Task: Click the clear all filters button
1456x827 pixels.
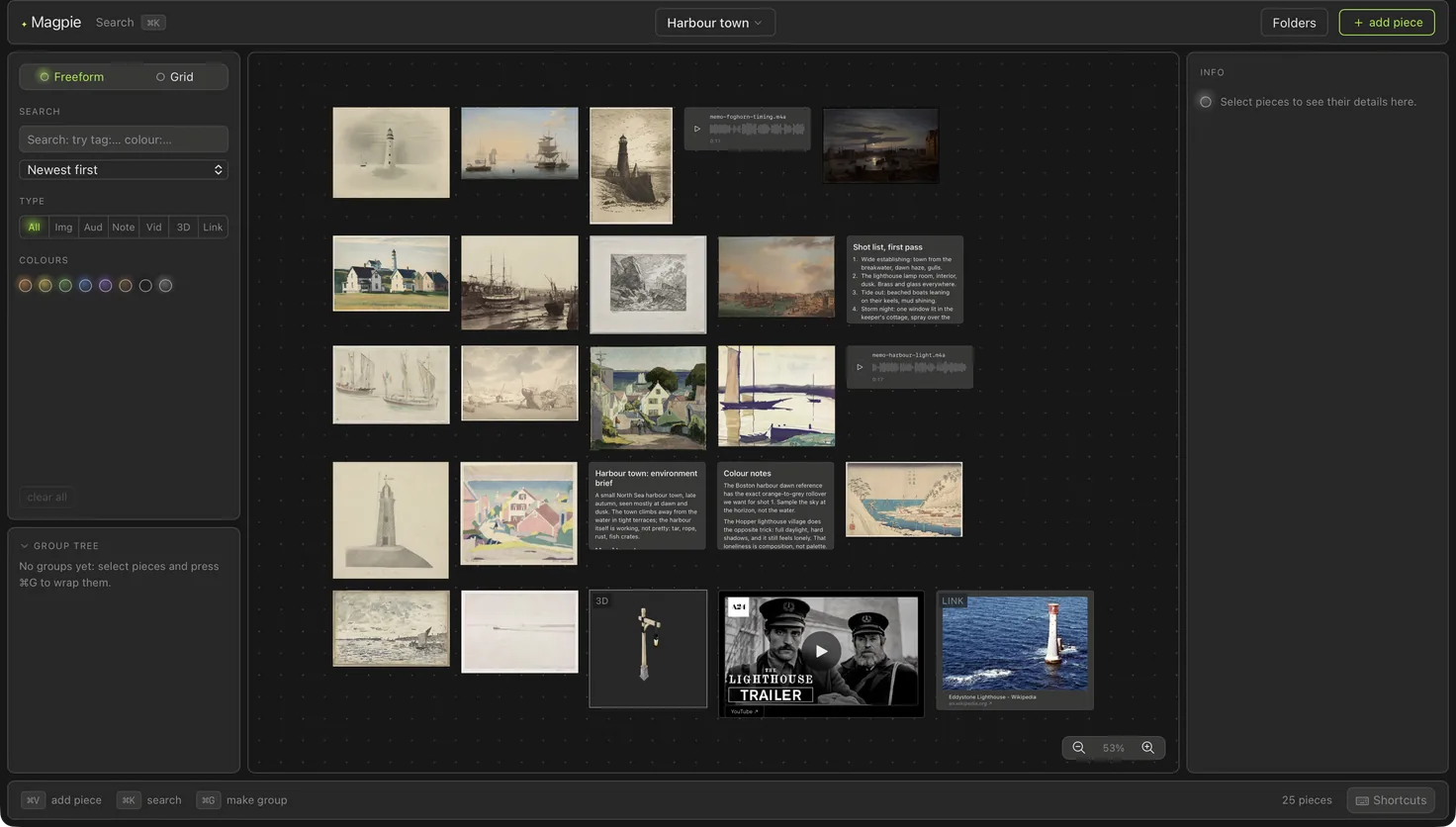Action: (47, 497)
